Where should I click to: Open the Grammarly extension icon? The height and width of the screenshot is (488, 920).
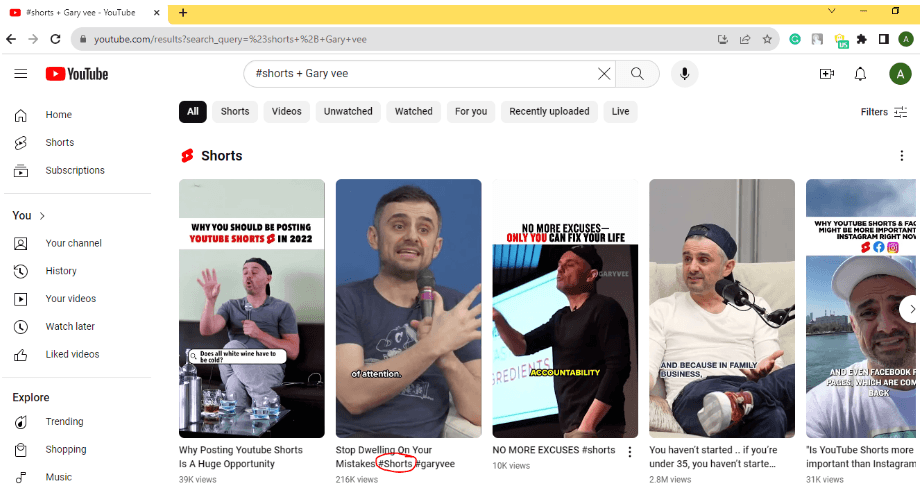(795, 39)
